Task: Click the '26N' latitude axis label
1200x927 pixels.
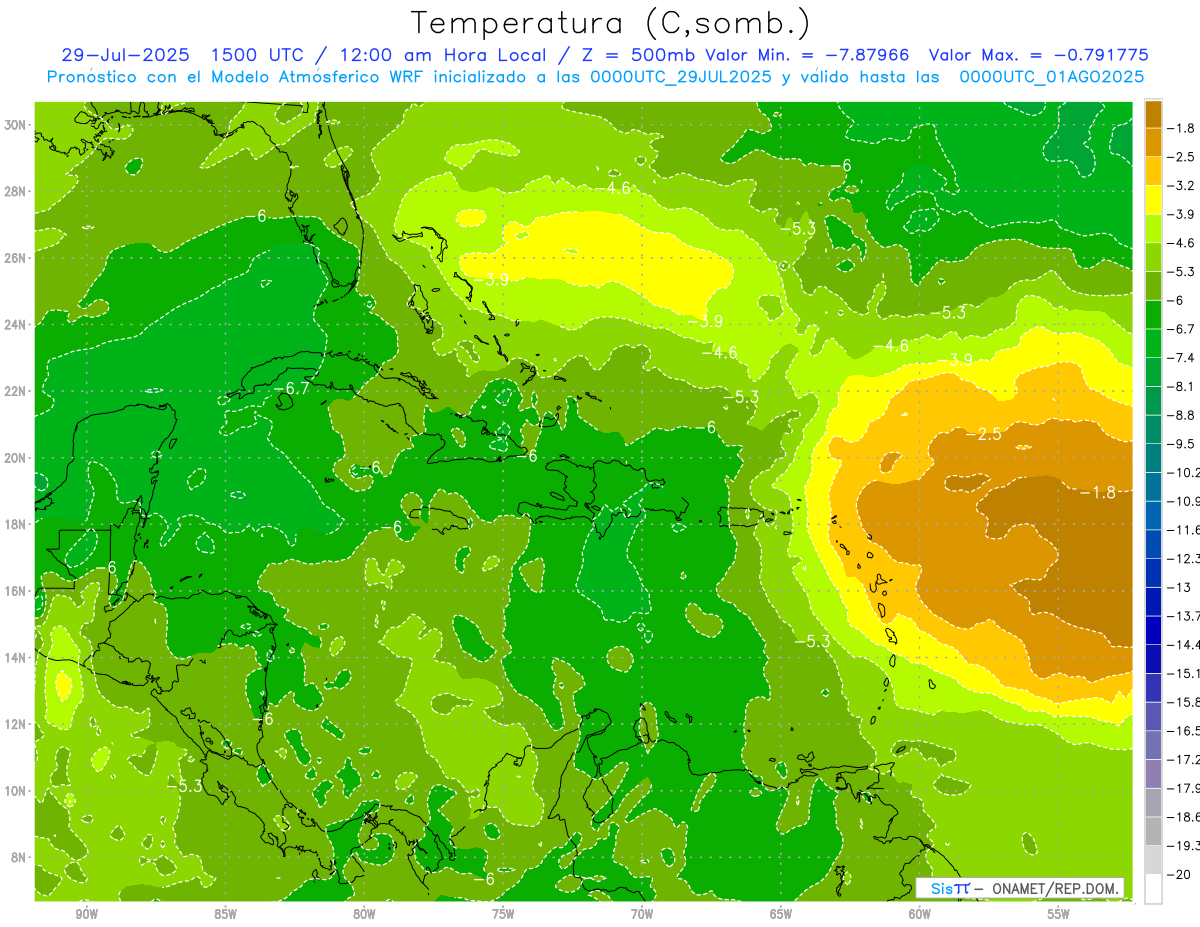Action: click(15, 258)
